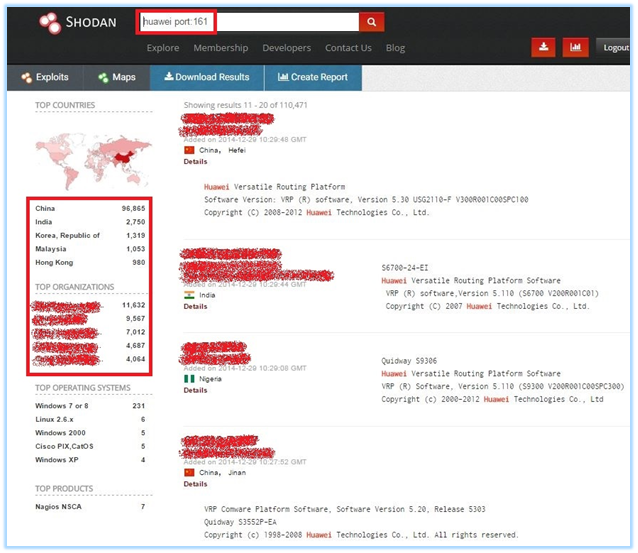Image resolution: width=638 pixels, height=553 pixels.
Task: Switch to the Exploits tab
Action: pos(45,77)
